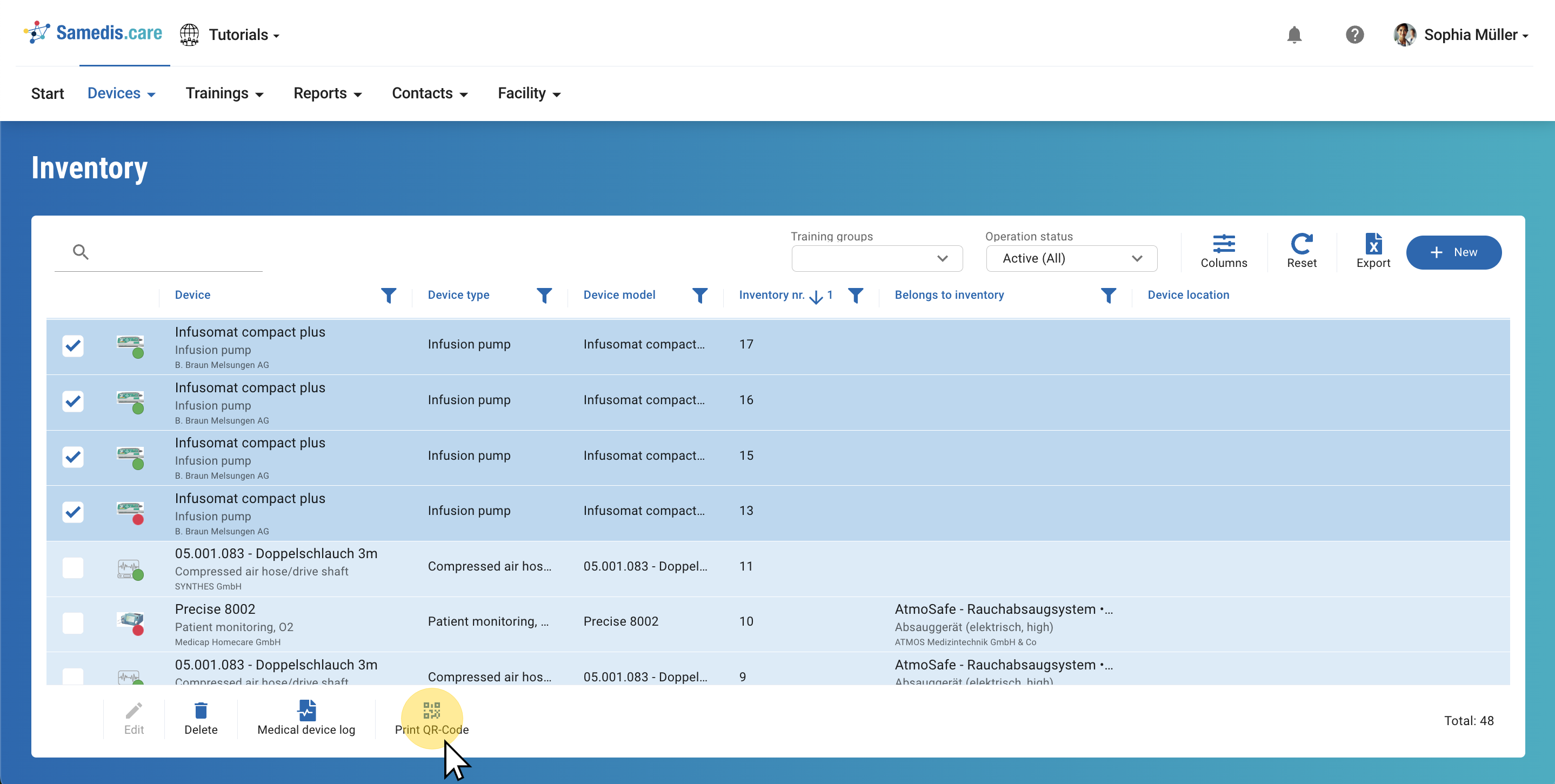The height and width of the screenshot is (784, 1555).
Task: Open the Reports menu
Action: coord(327,93)
